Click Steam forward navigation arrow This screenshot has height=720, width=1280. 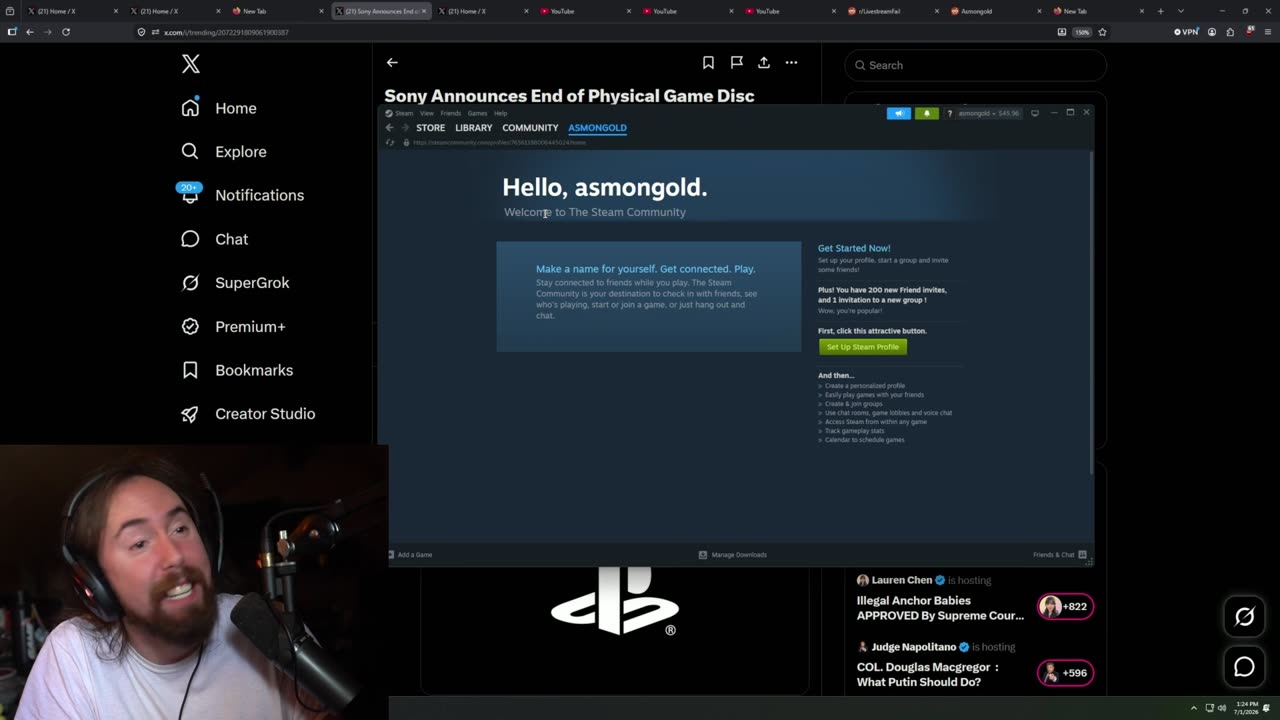pos(404,128)
